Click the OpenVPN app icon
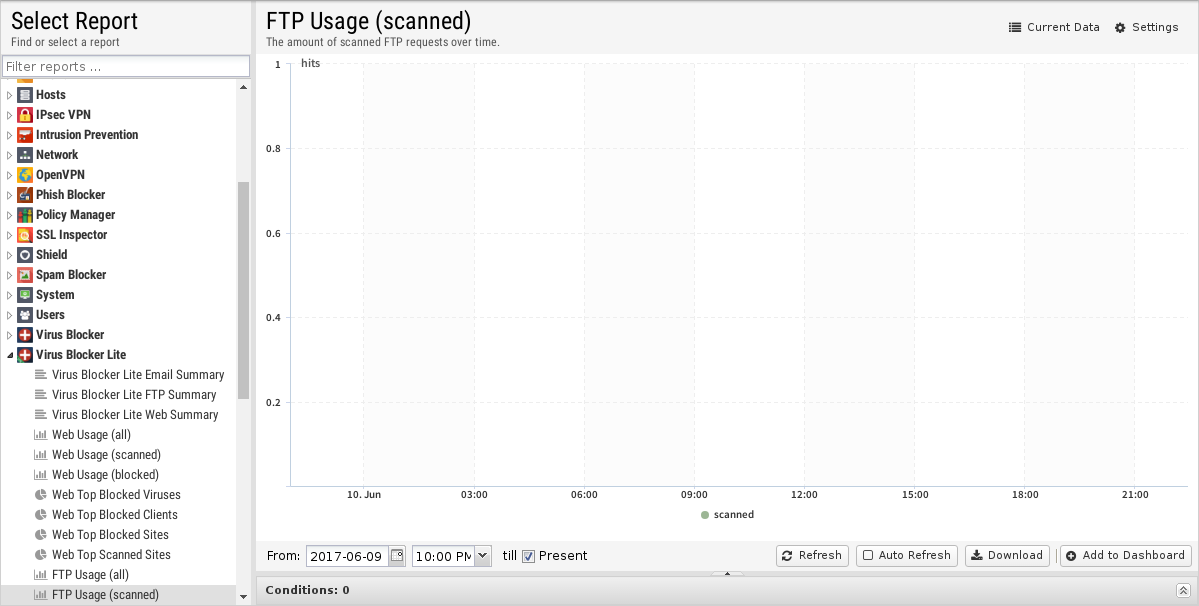Image resolution: width=1199 pixels, height=606 pixels. pyautogui.click(x=25, y=175)
